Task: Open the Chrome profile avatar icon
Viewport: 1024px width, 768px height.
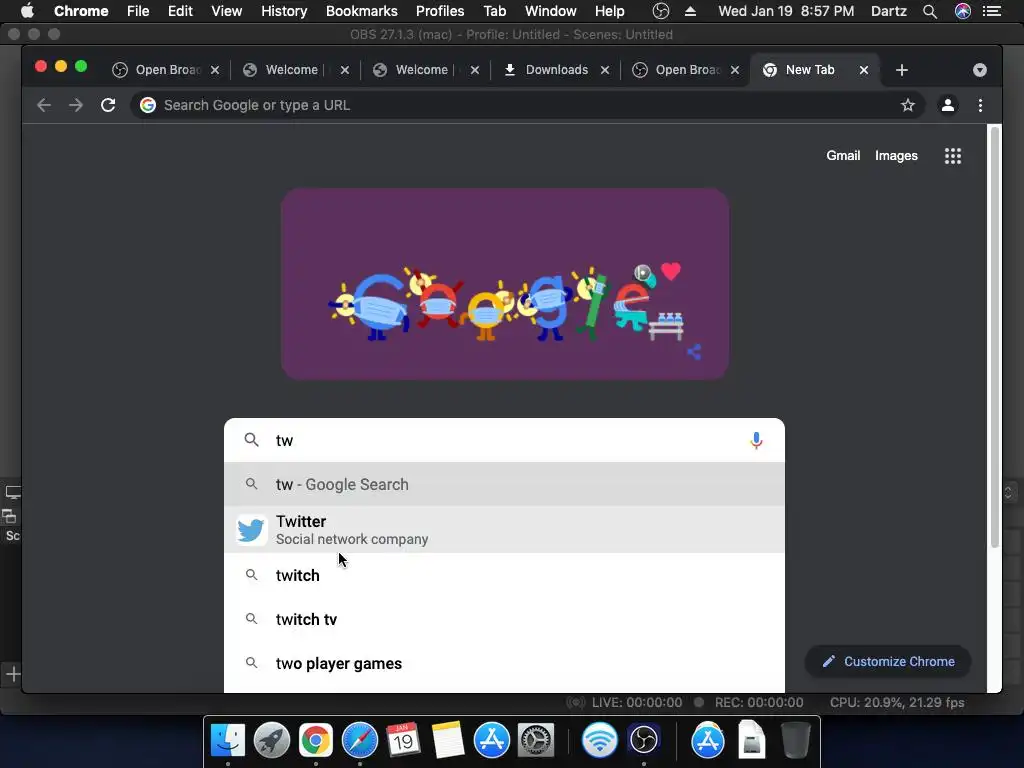Action: tap(948, 105)
